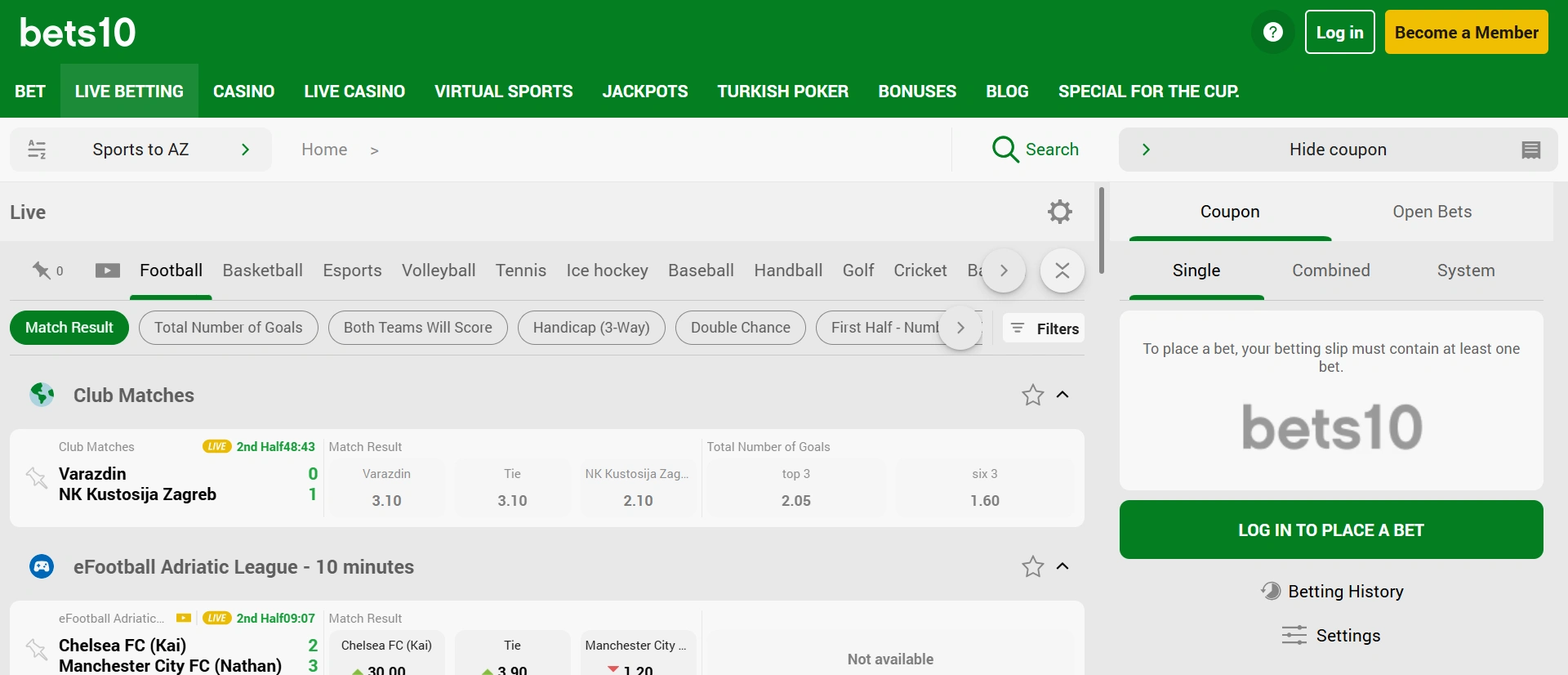
Task: Click the pinned matches pin icon
Action: pos(41,270)
